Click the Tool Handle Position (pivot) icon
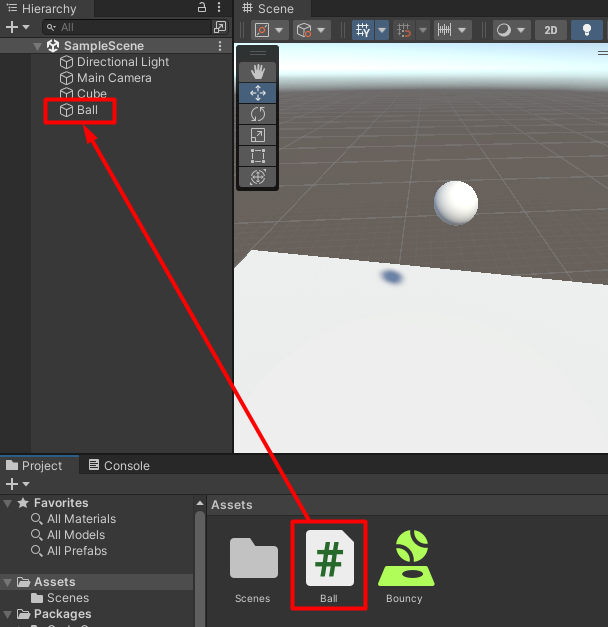 (x=262, y=30)
